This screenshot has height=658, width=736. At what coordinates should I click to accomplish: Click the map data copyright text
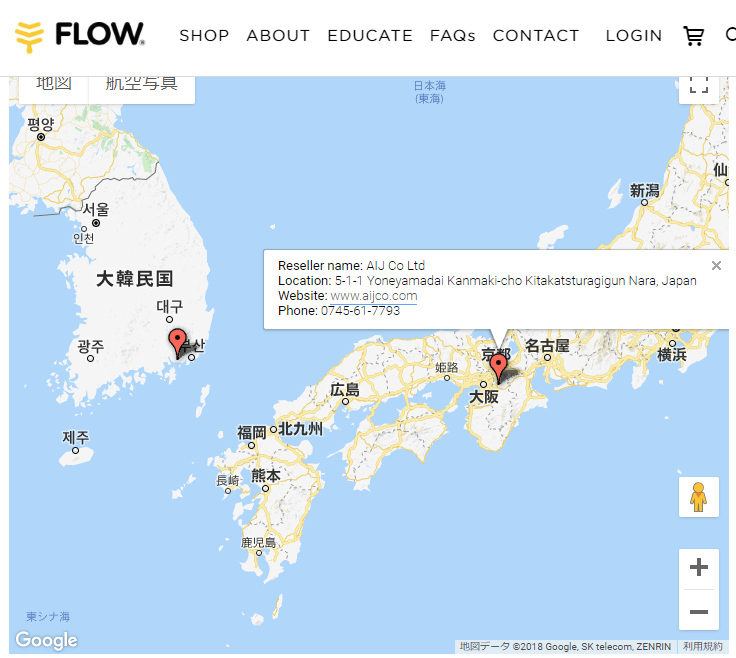[x=565, y=647]
